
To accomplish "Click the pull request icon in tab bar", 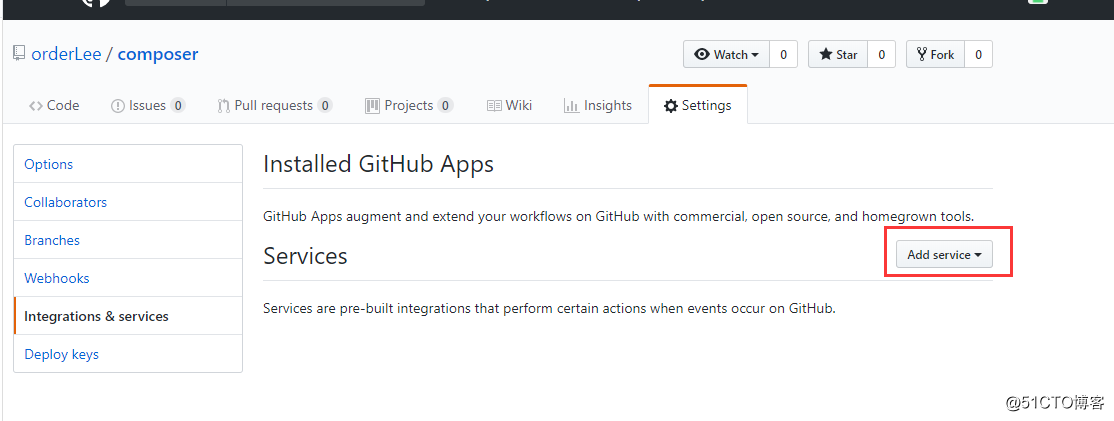I will [224, 106].
